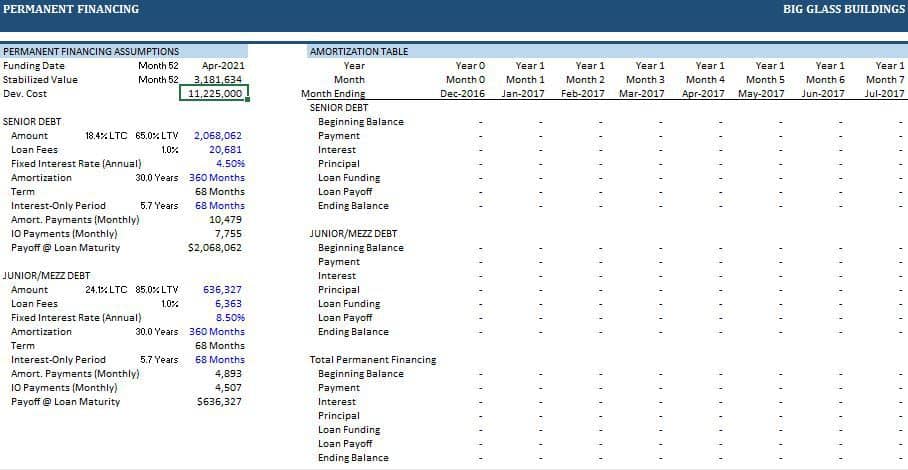Click the AMORTIZATION TABLE section header
The image size is (908, 470).
(x=359, y=51)
